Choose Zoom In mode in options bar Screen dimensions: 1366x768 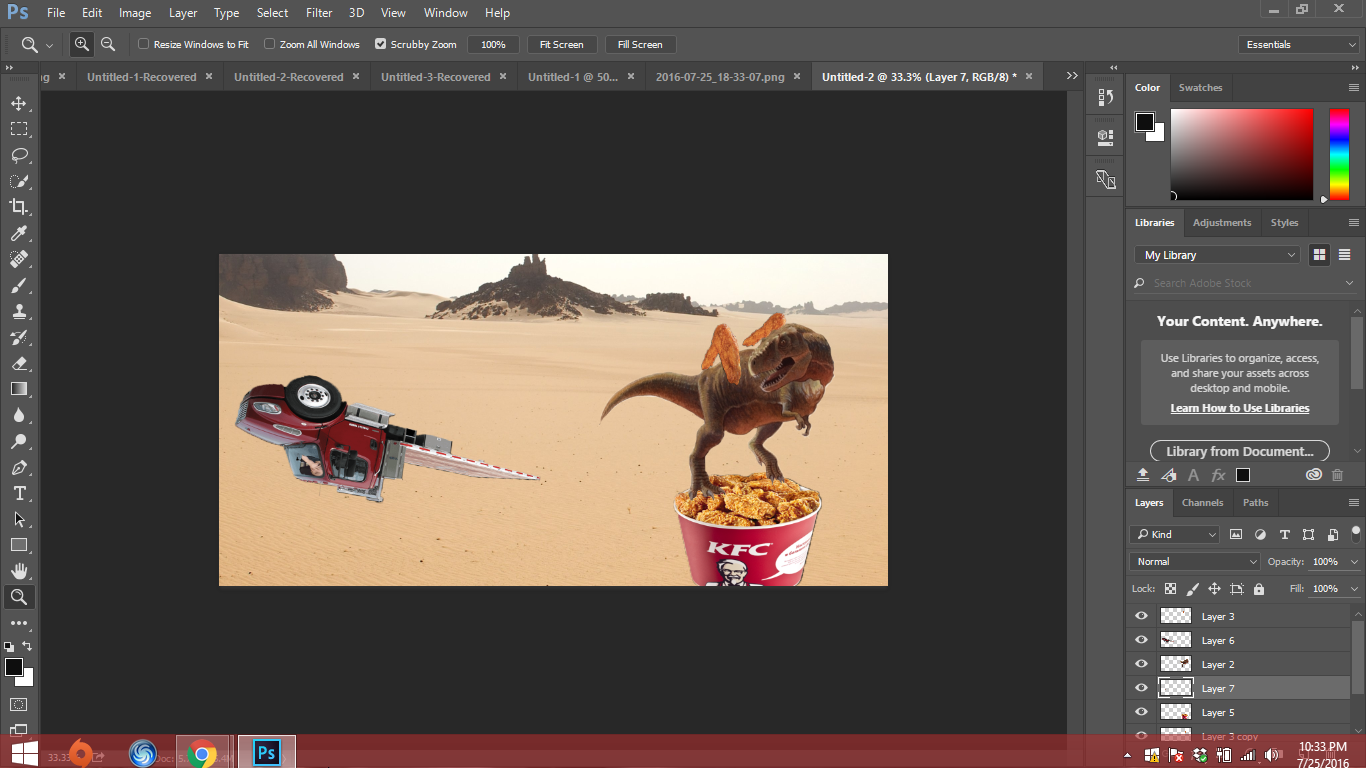click(x=82, y=44)
